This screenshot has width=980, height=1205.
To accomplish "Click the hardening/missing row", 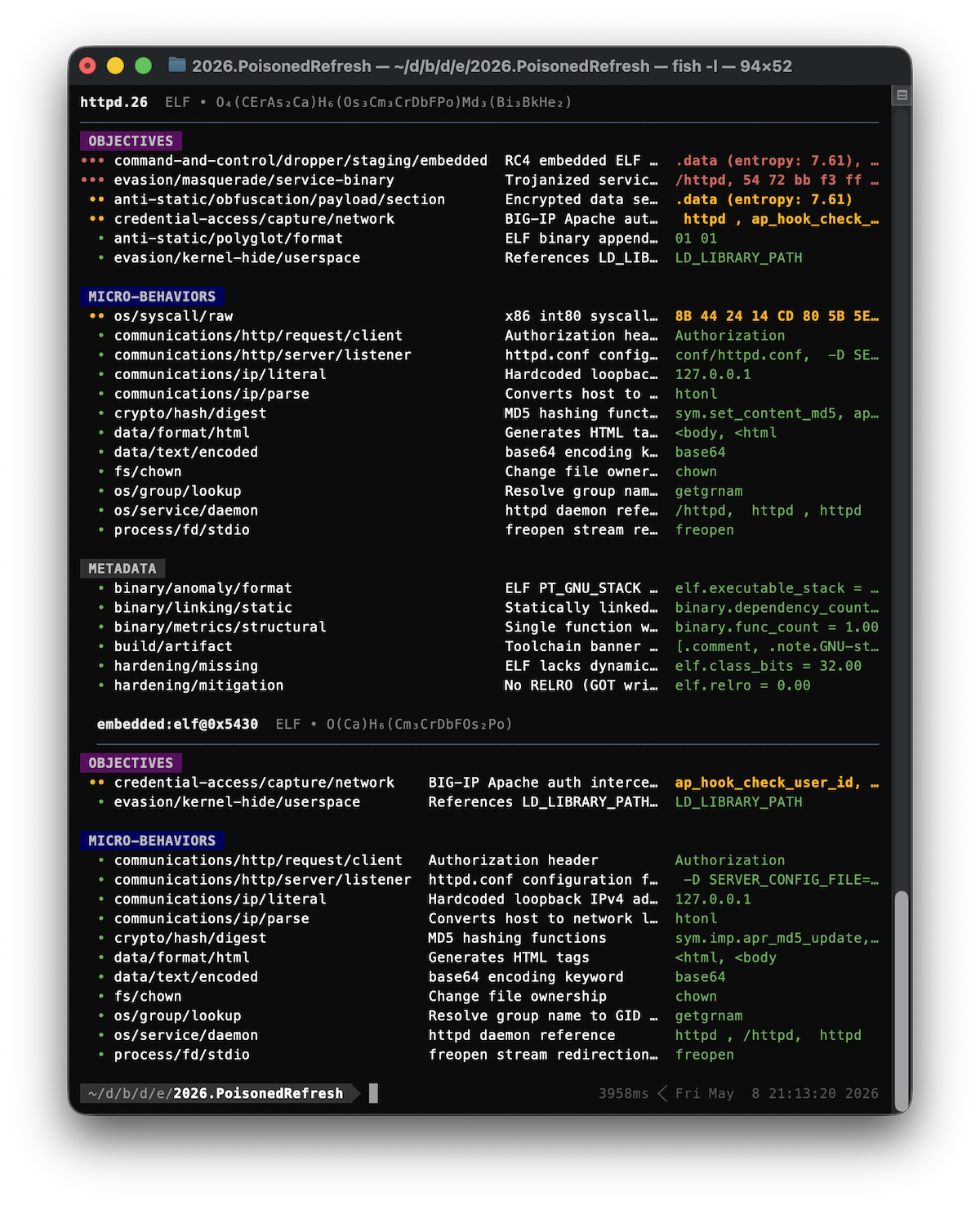I will (479, 666).
